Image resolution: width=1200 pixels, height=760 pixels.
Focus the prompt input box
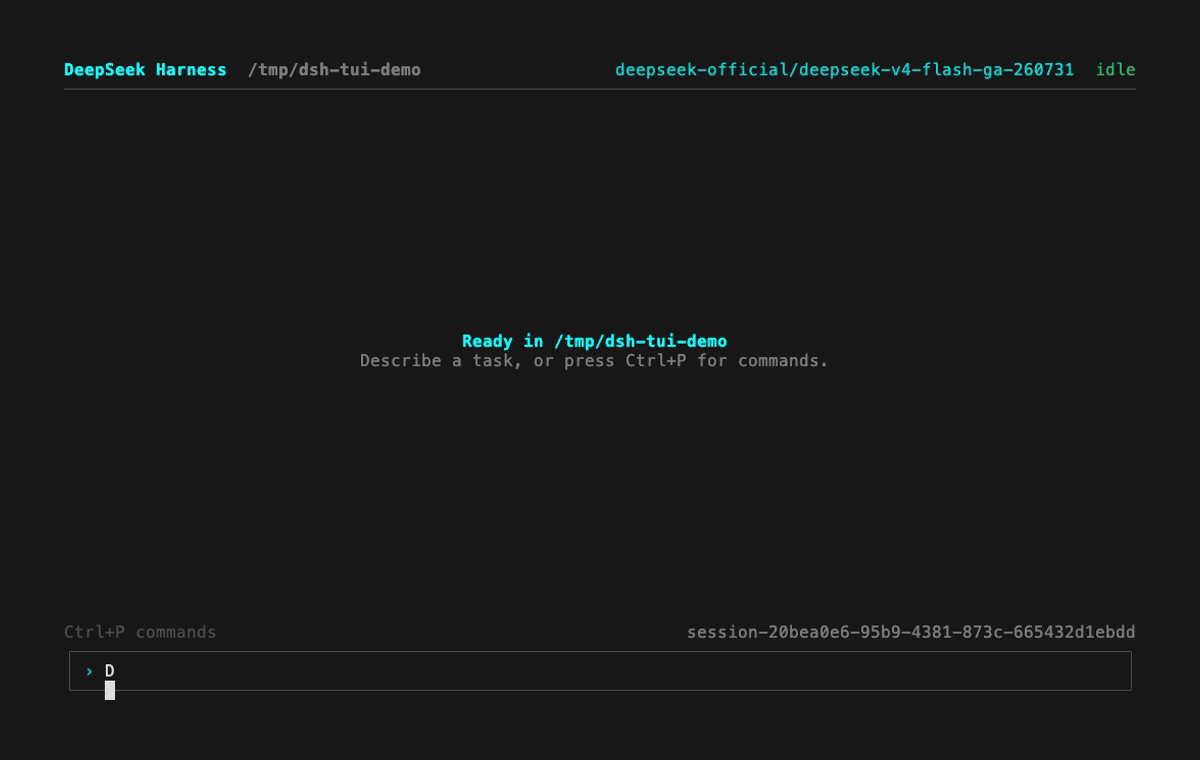600,671
